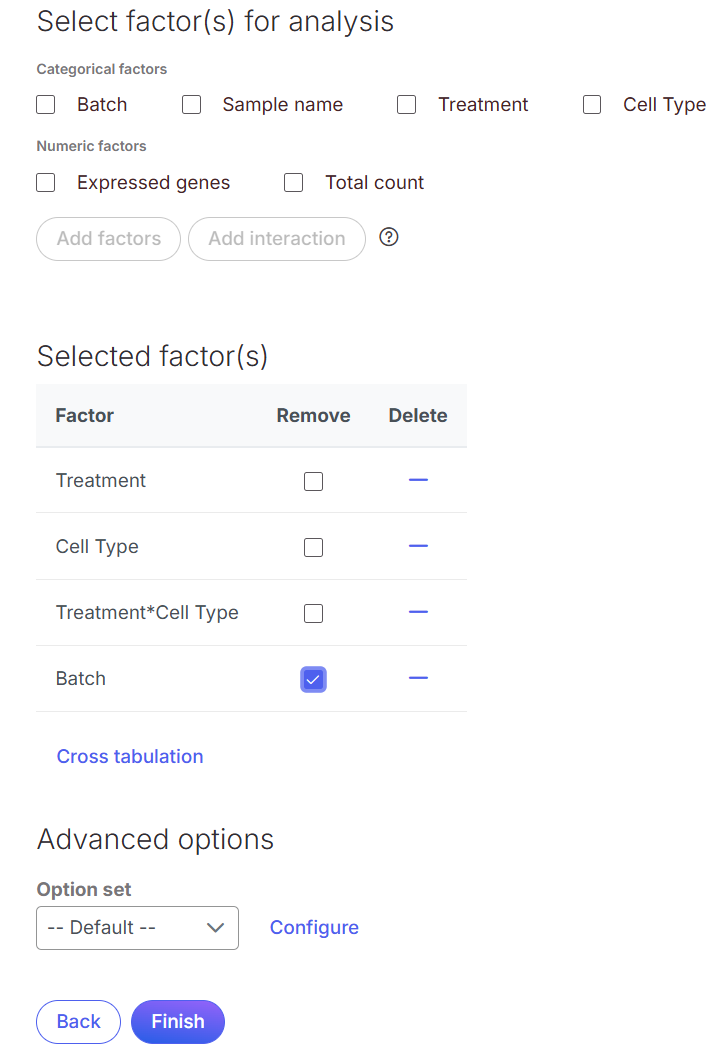Check the Expressed genes numeric factor
This screenshot has height=1061, width=725.
pos(46,183)
